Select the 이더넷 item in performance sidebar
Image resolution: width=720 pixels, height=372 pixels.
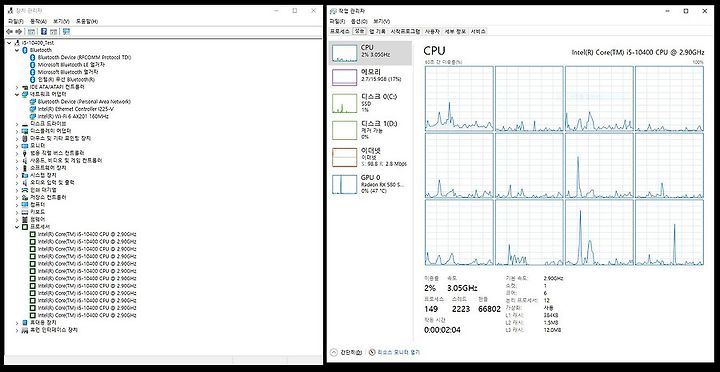(370, 157)
